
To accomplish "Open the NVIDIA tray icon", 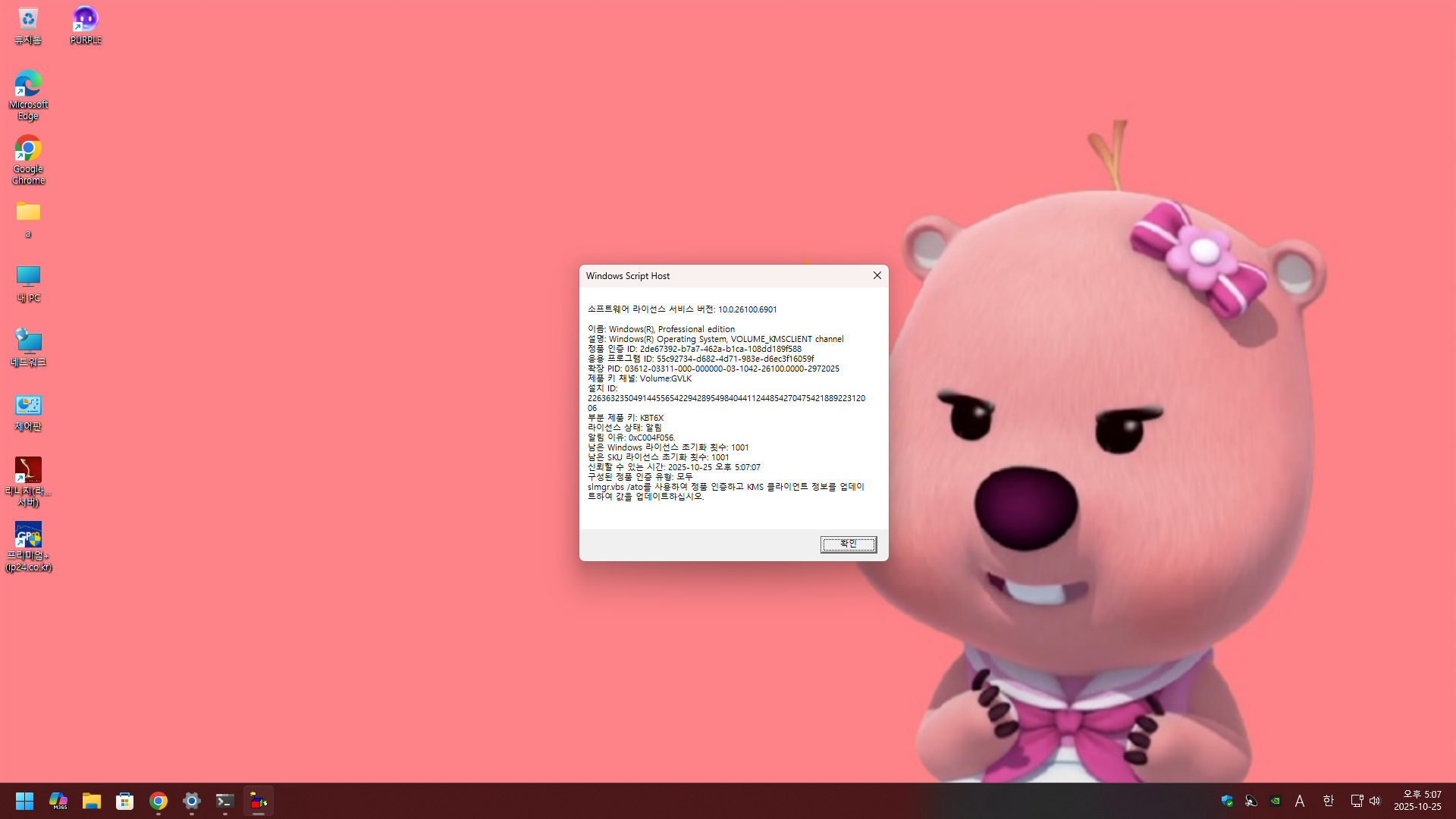I will (1276, 801).
